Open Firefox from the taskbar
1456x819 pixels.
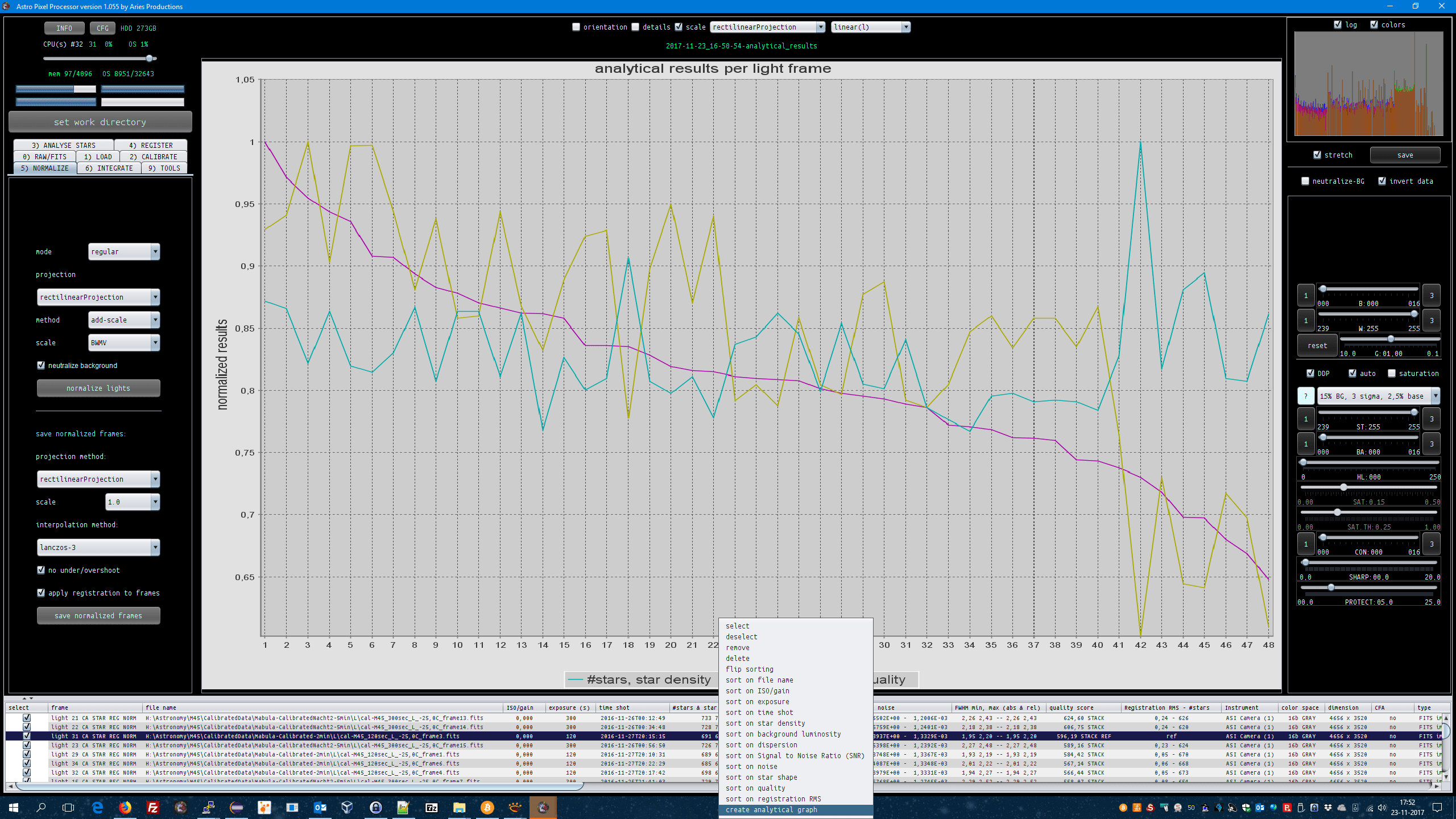tap(125, 807)
